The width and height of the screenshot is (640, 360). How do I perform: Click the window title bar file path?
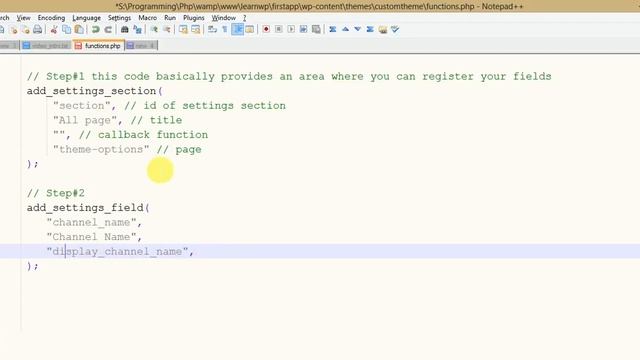click(x=296, y=6)
